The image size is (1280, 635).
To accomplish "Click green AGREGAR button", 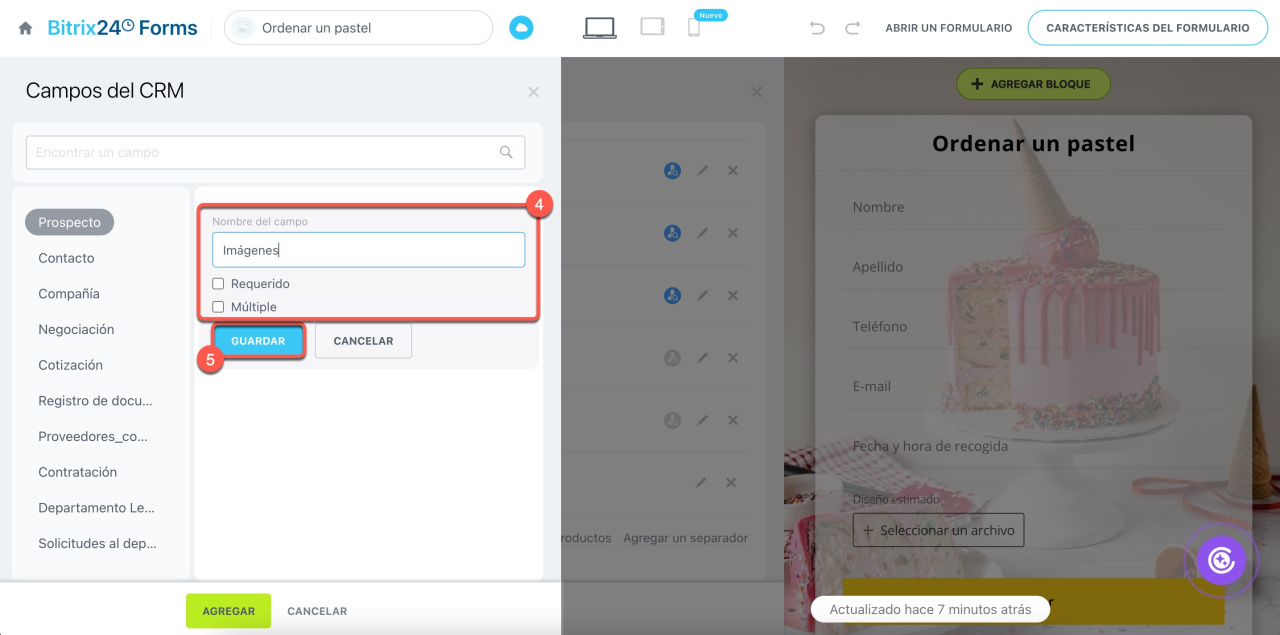I will click(x=228, y=611).
